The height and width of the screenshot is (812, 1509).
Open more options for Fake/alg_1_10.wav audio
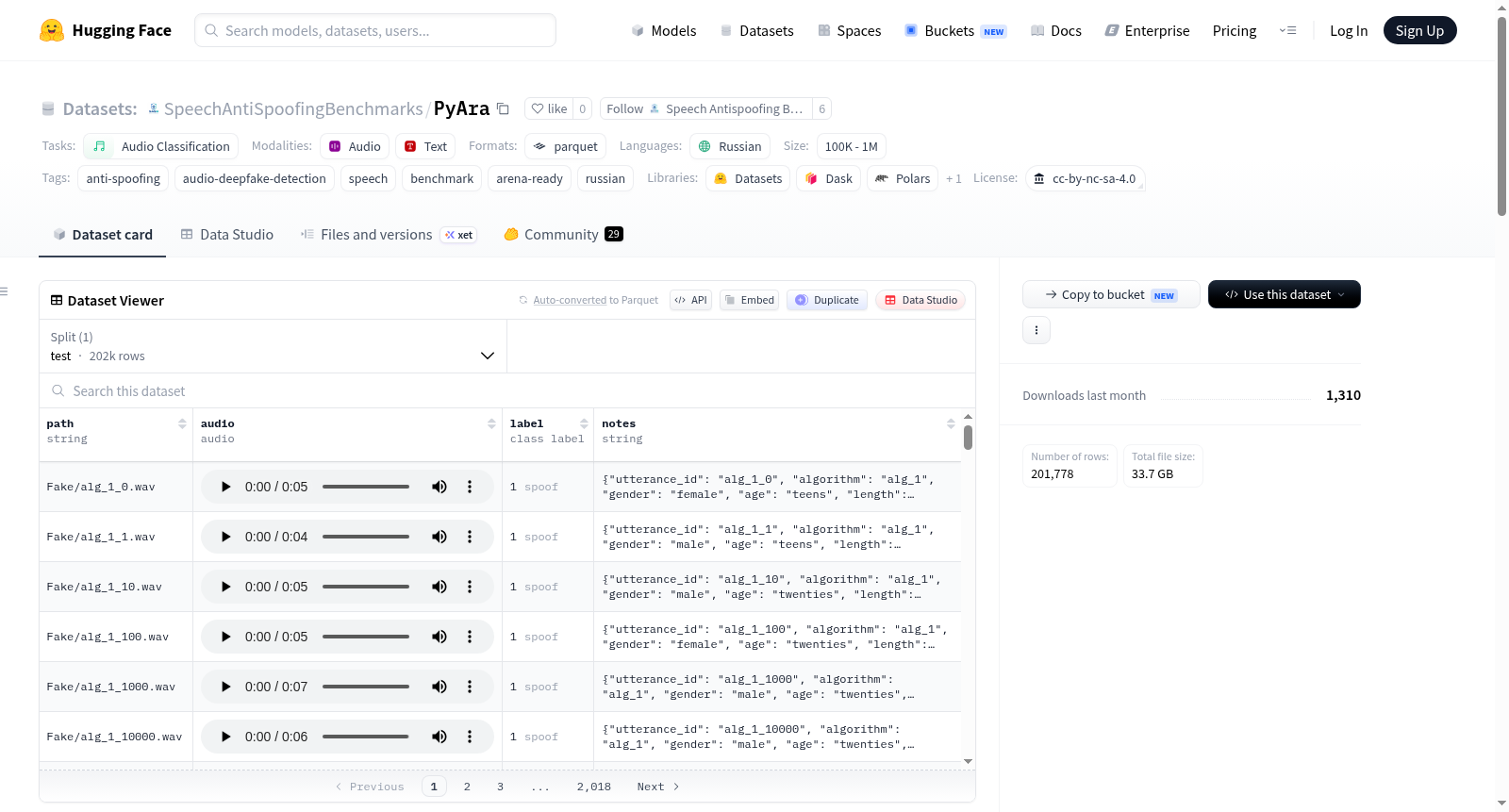[x=470, y=587]
